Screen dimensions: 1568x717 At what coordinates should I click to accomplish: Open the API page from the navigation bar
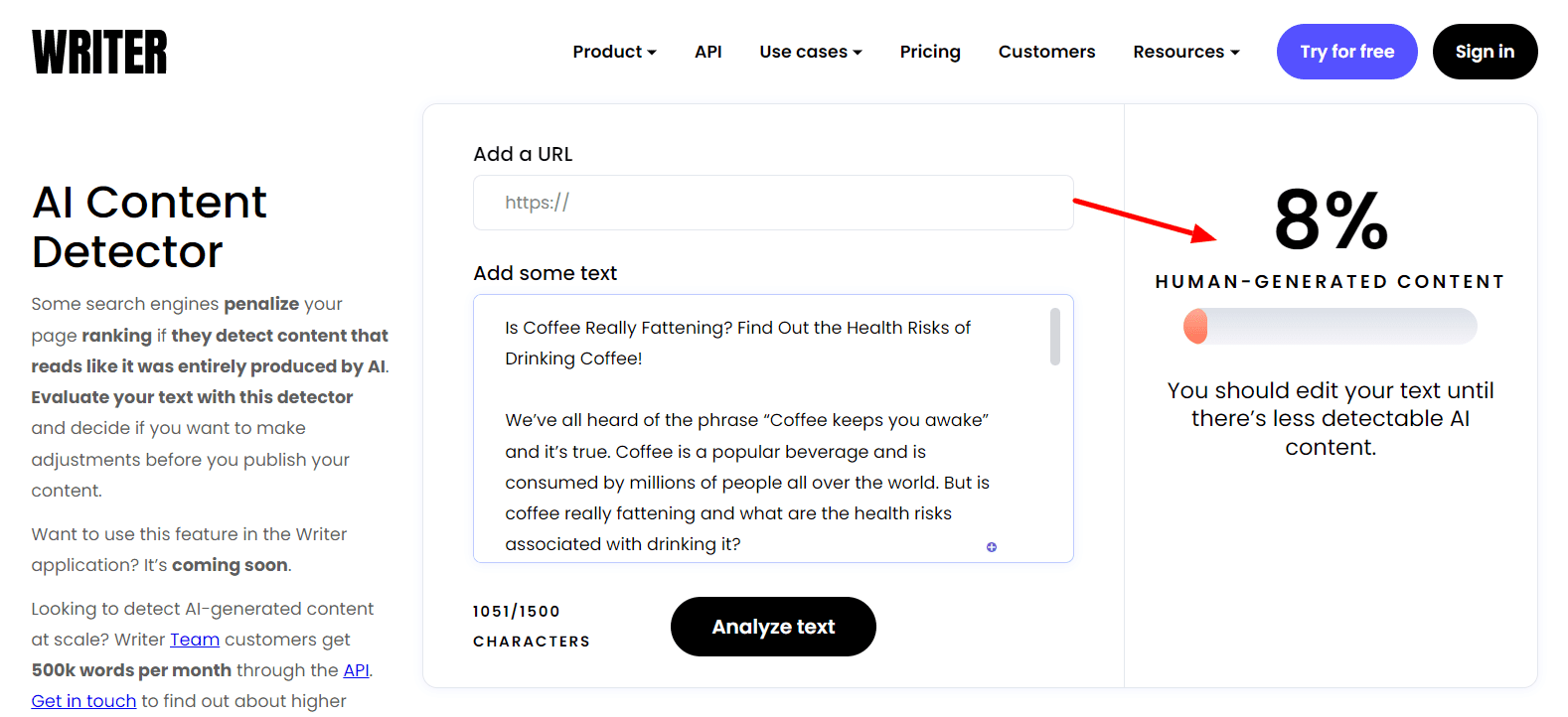(x=707, y=52)
